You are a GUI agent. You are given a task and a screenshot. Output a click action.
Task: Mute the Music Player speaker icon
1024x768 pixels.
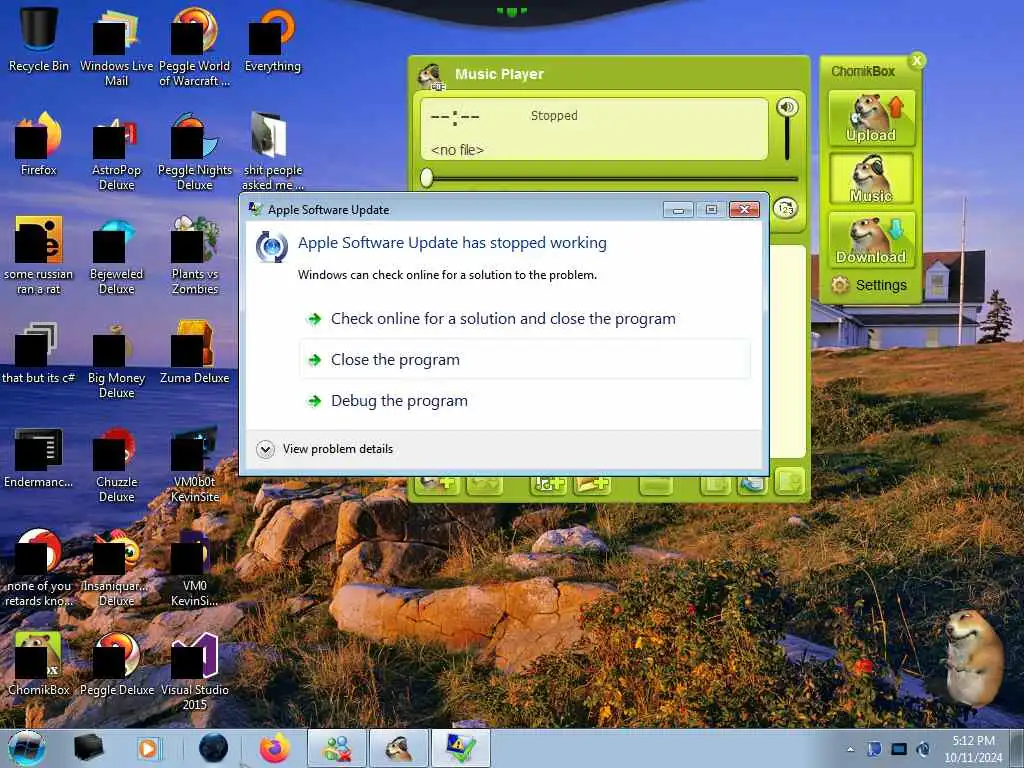(x=787, y=107)
